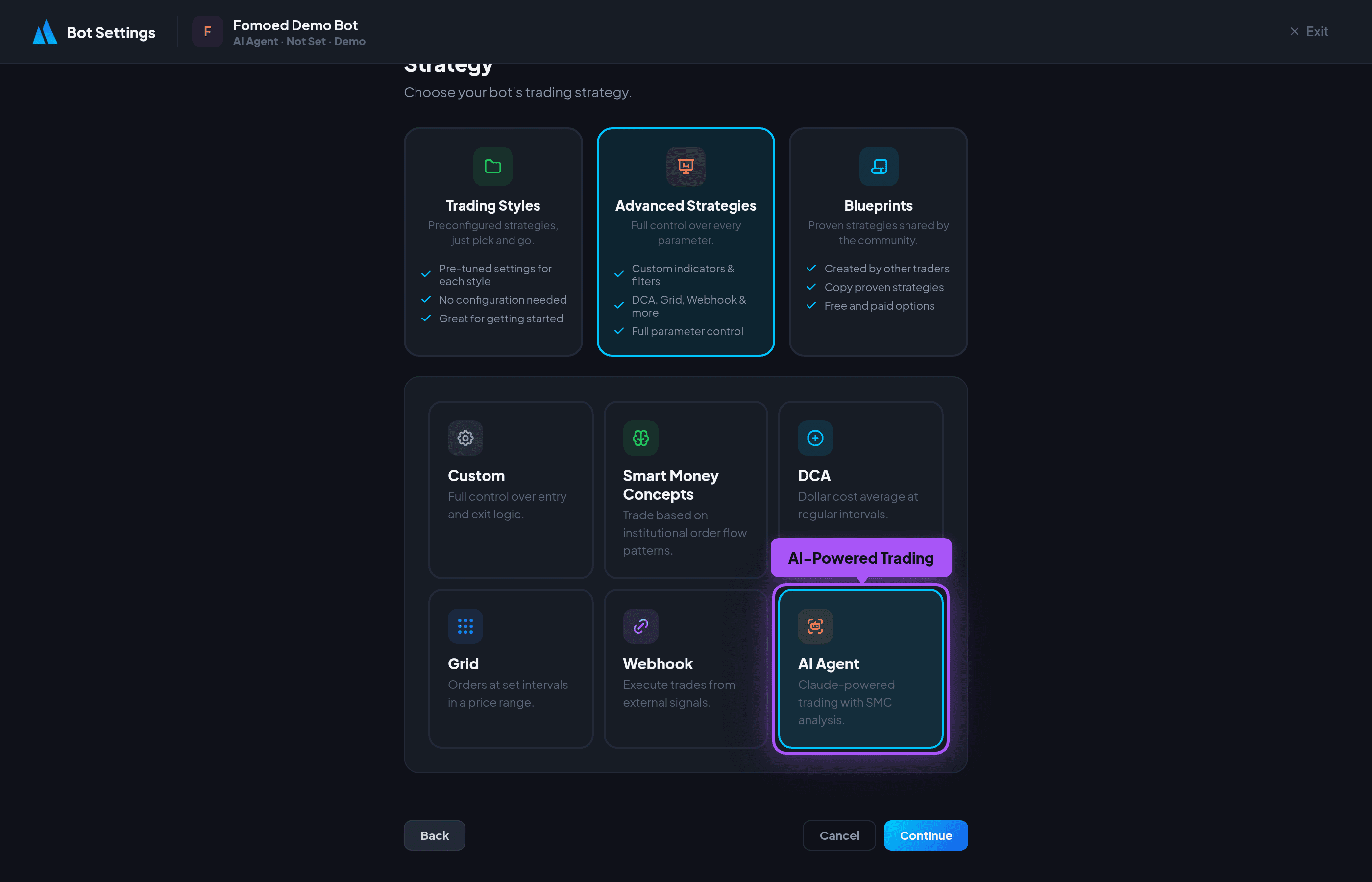The width and height of the screenshot is (1372, 882).
Task: Select the AI Agent strategy option
Action: click(860, 668)
